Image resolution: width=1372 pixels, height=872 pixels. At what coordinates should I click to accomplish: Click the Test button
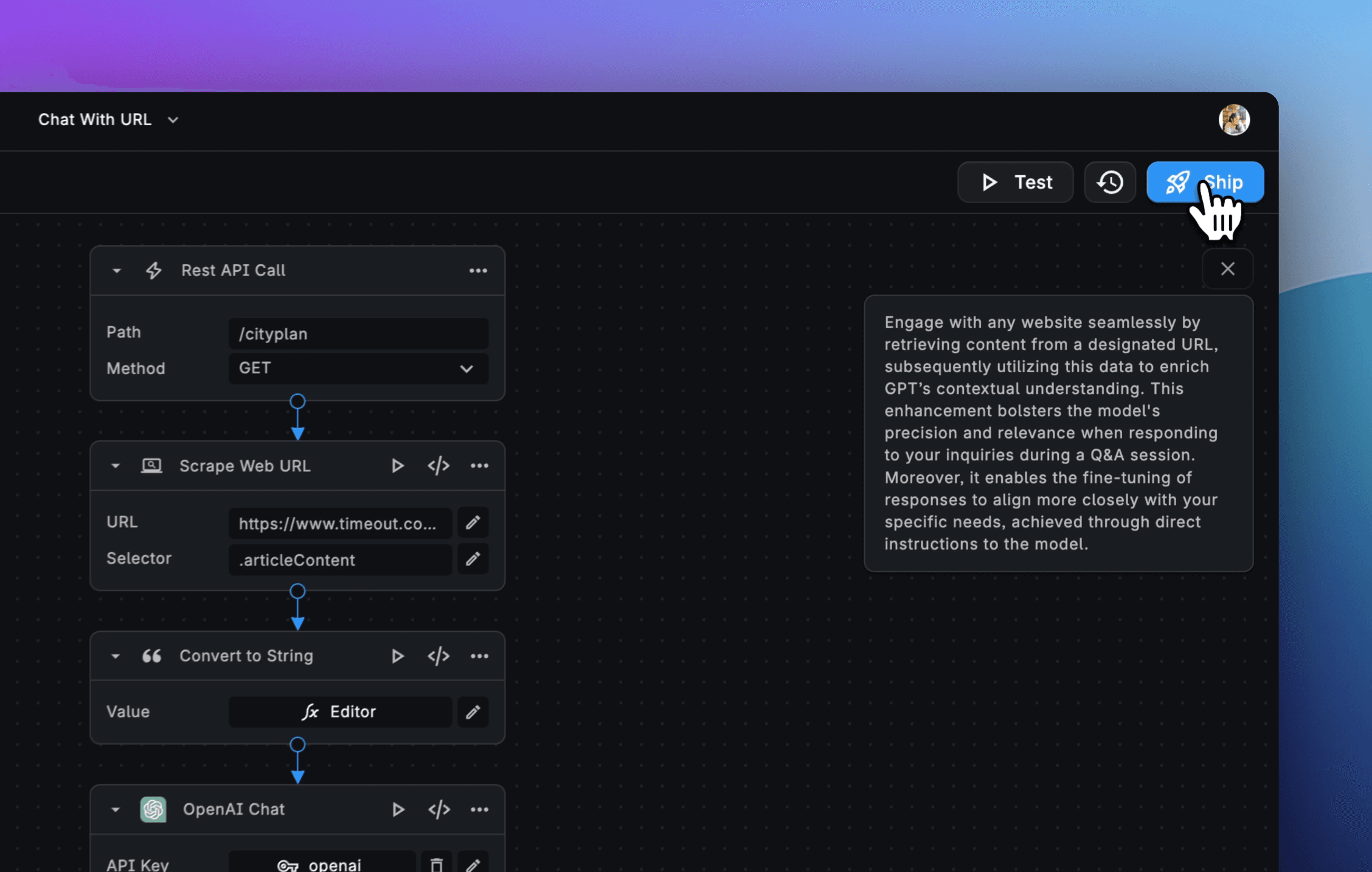pyautogui.click(x=1015, y=182)
